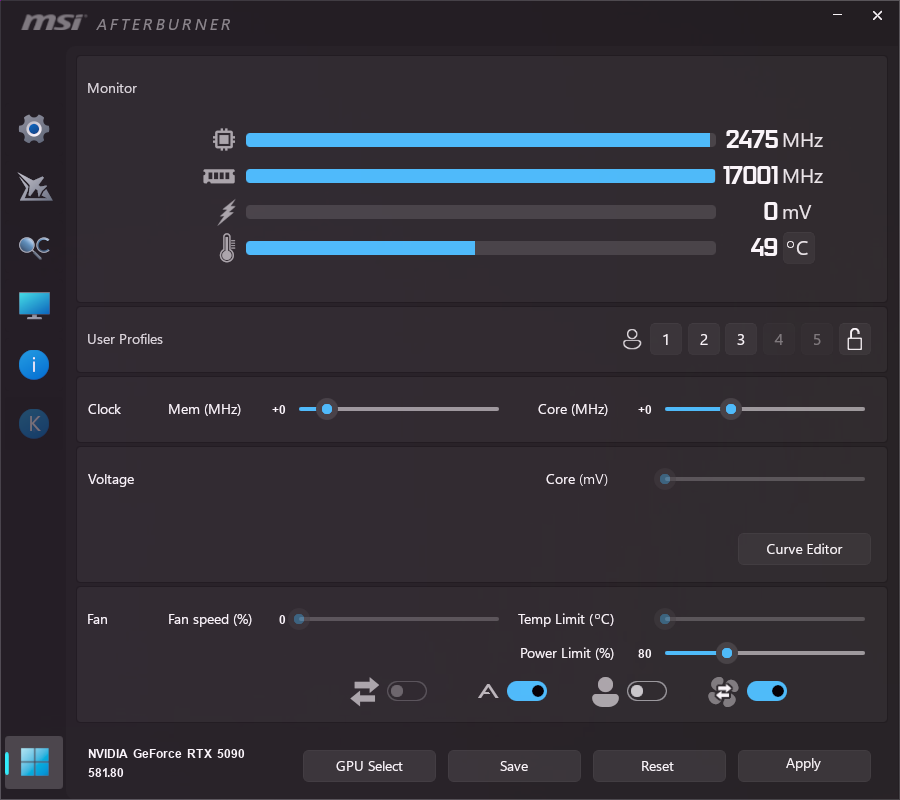Open the GPU Select chooser
The height and width of the screenshot is (800, 900).
(x=369, y=766)
